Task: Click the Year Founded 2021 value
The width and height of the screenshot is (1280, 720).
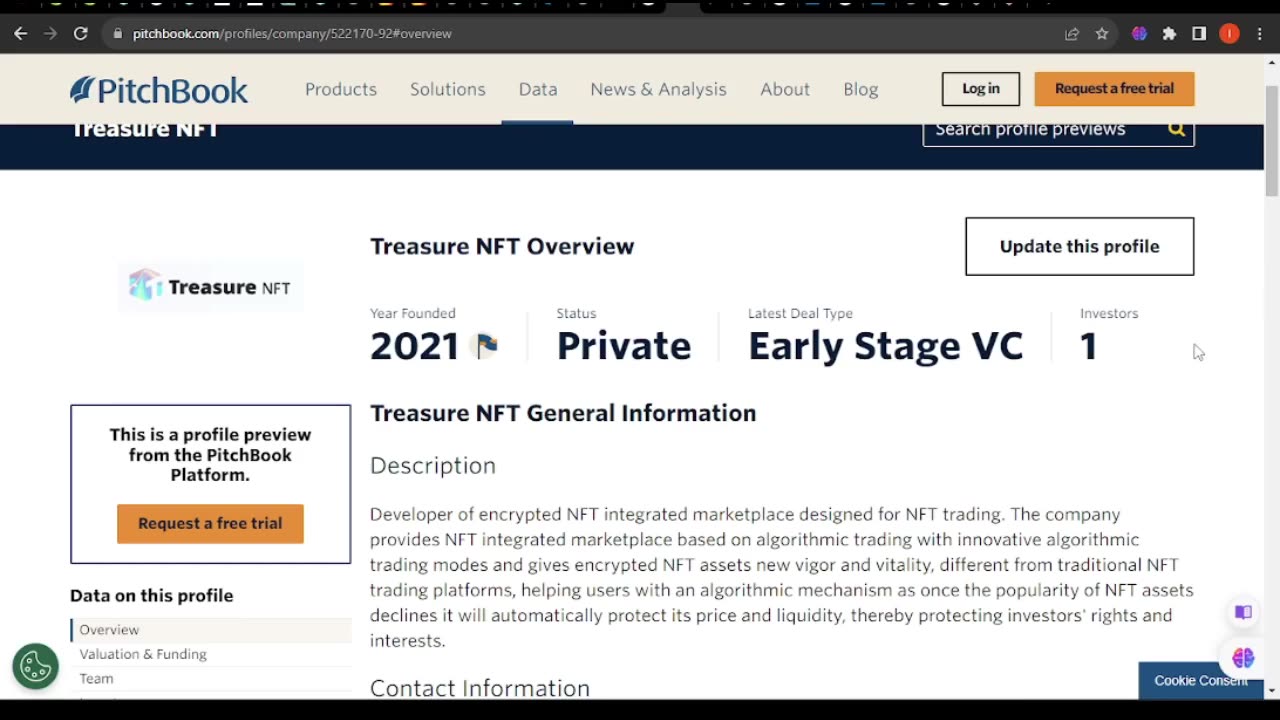Action: [414, 346]
